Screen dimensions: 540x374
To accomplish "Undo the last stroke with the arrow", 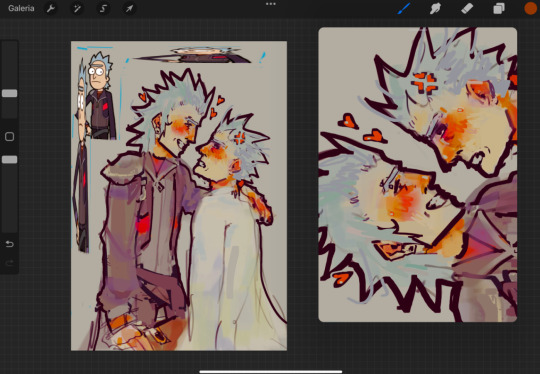I will point(10,244).
